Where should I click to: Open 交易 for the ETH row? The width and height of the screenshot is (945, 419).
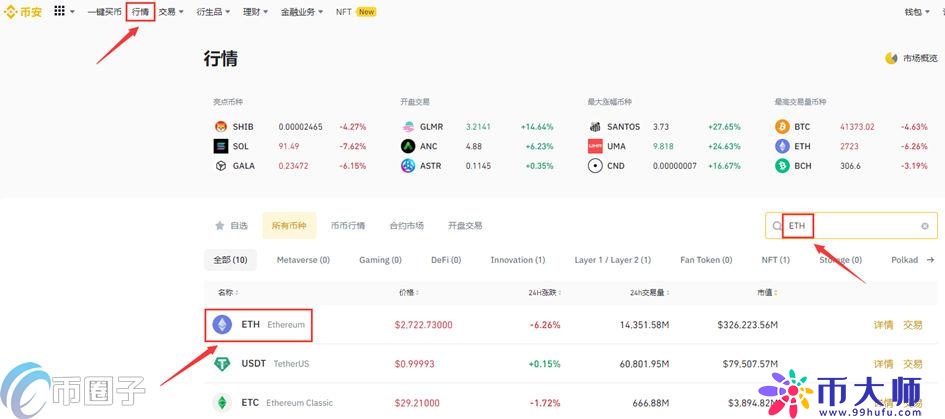912,325
